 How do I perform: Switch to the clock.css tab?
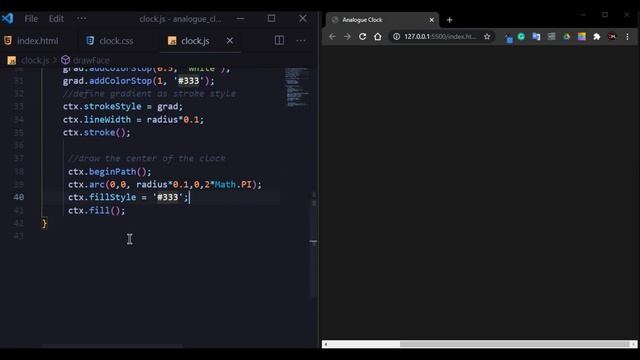click(109, 41)
